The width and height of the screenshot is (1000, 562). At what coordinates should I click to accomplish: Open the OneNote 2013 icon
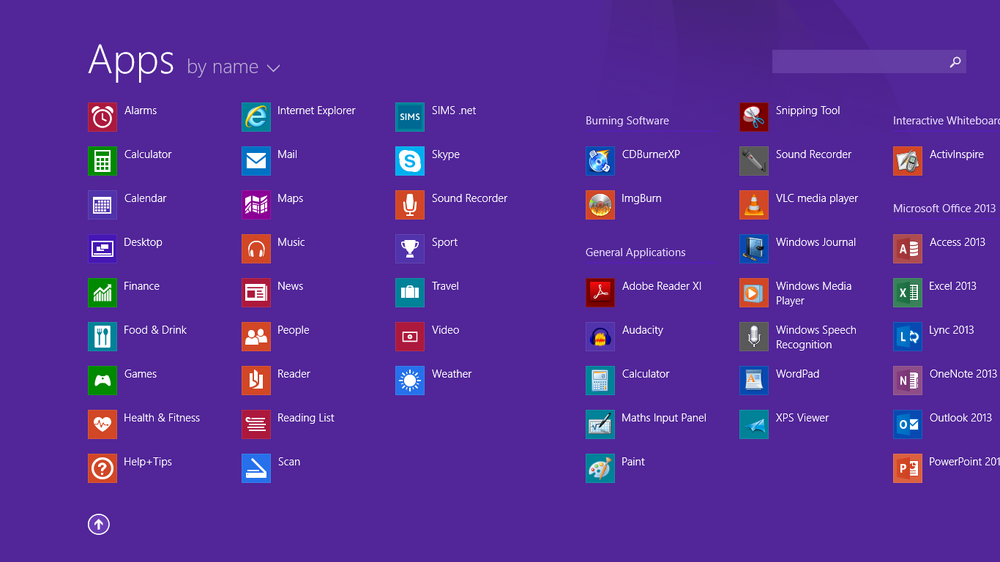(908, 381)
